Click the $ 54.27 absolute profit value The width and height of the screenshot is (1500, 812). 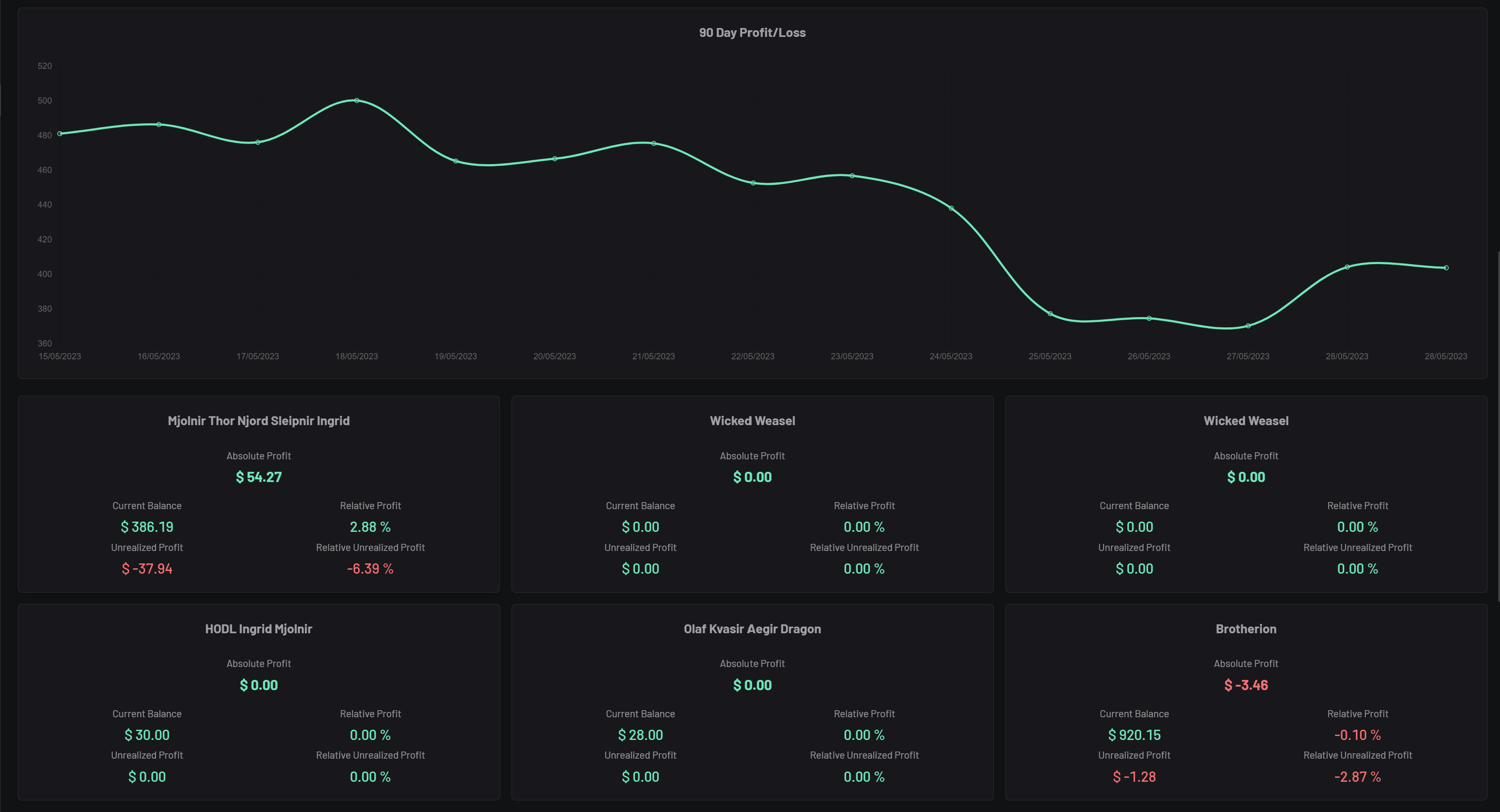click(x=258, y=477)
